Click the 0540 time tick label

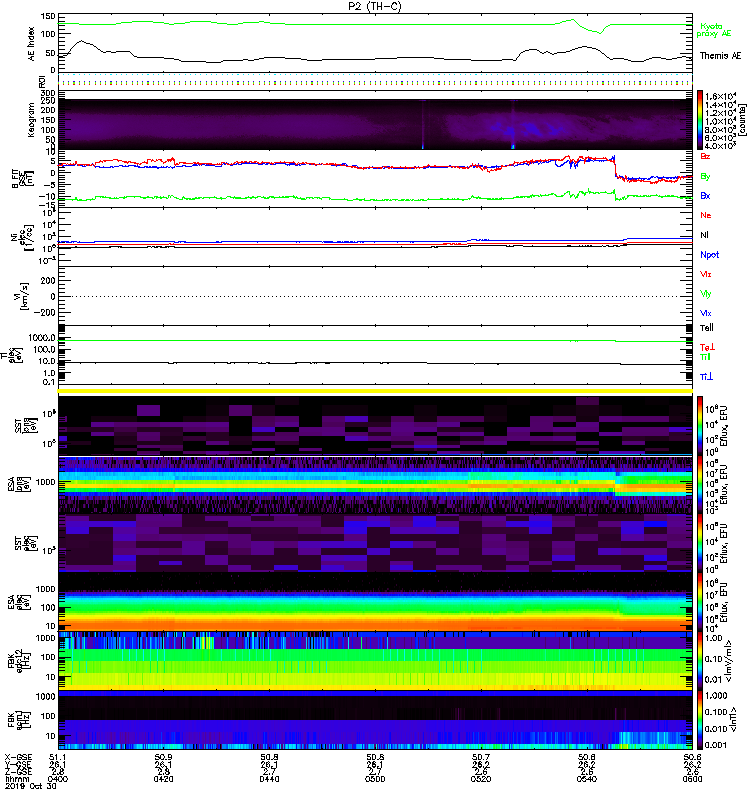(x=587, y=779)
